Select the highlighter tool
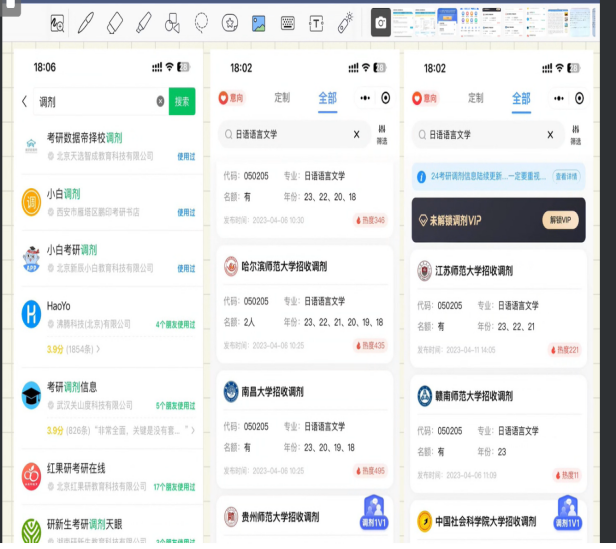The width and height of the screenshot is (616, 549). tap(143, 21)
